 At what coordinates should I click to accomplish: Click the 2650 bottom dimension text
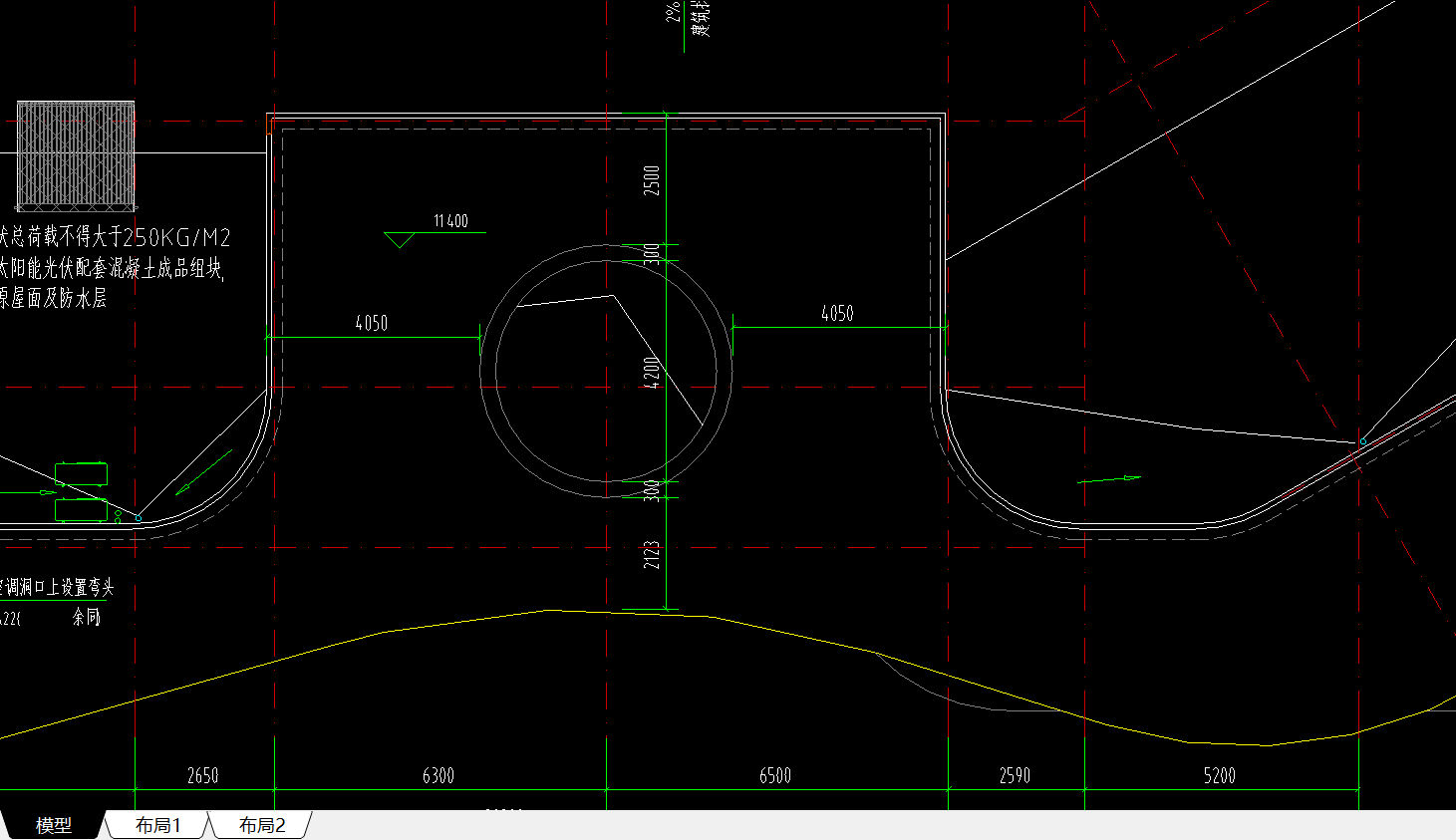(x=202, y=775)
